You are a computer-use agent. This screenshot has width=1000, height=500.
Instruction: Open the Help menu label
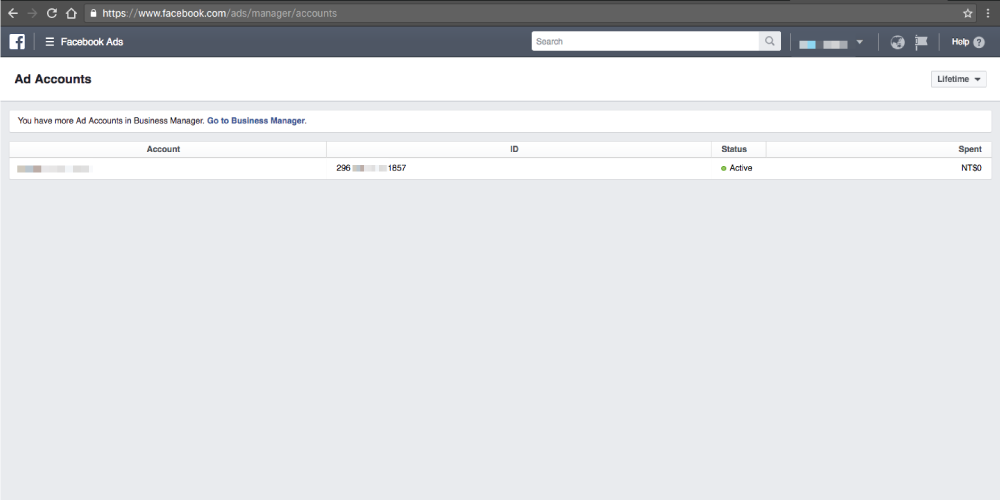click(960, 41)
